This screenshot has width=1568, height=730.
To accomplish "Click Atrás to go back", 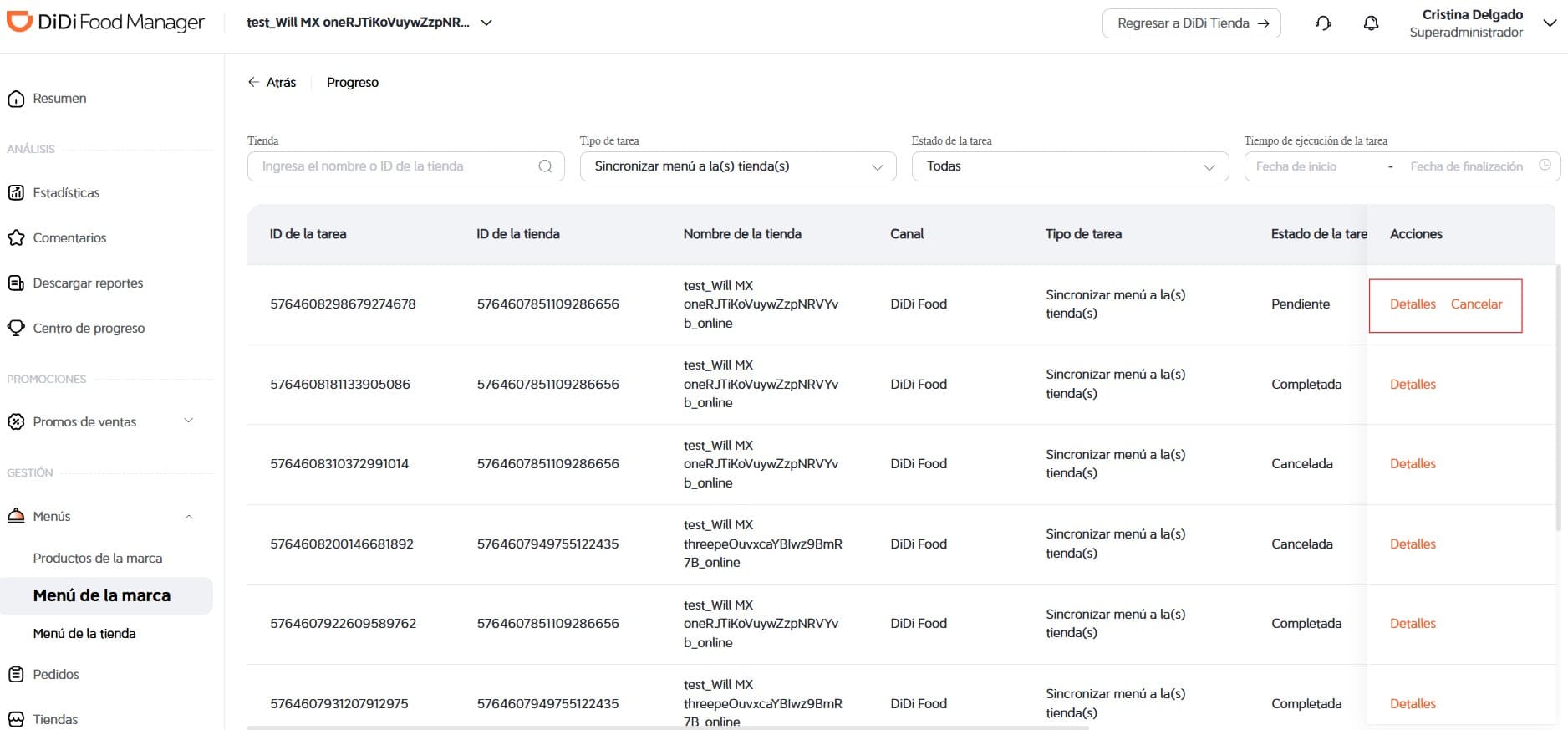I will tap(281, 82).
